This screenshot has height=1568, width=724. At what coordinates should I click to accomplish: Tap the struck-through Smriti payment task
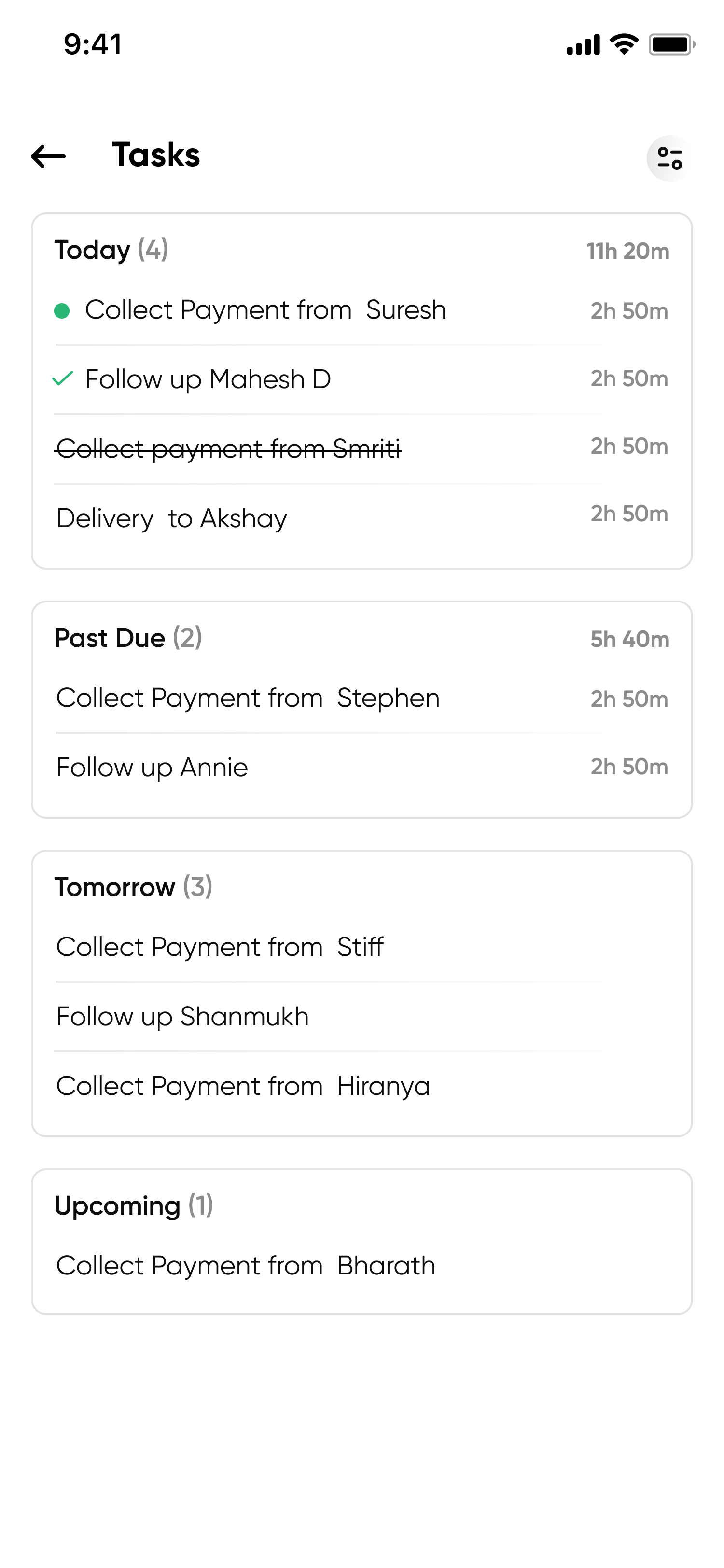pos(228,448)
